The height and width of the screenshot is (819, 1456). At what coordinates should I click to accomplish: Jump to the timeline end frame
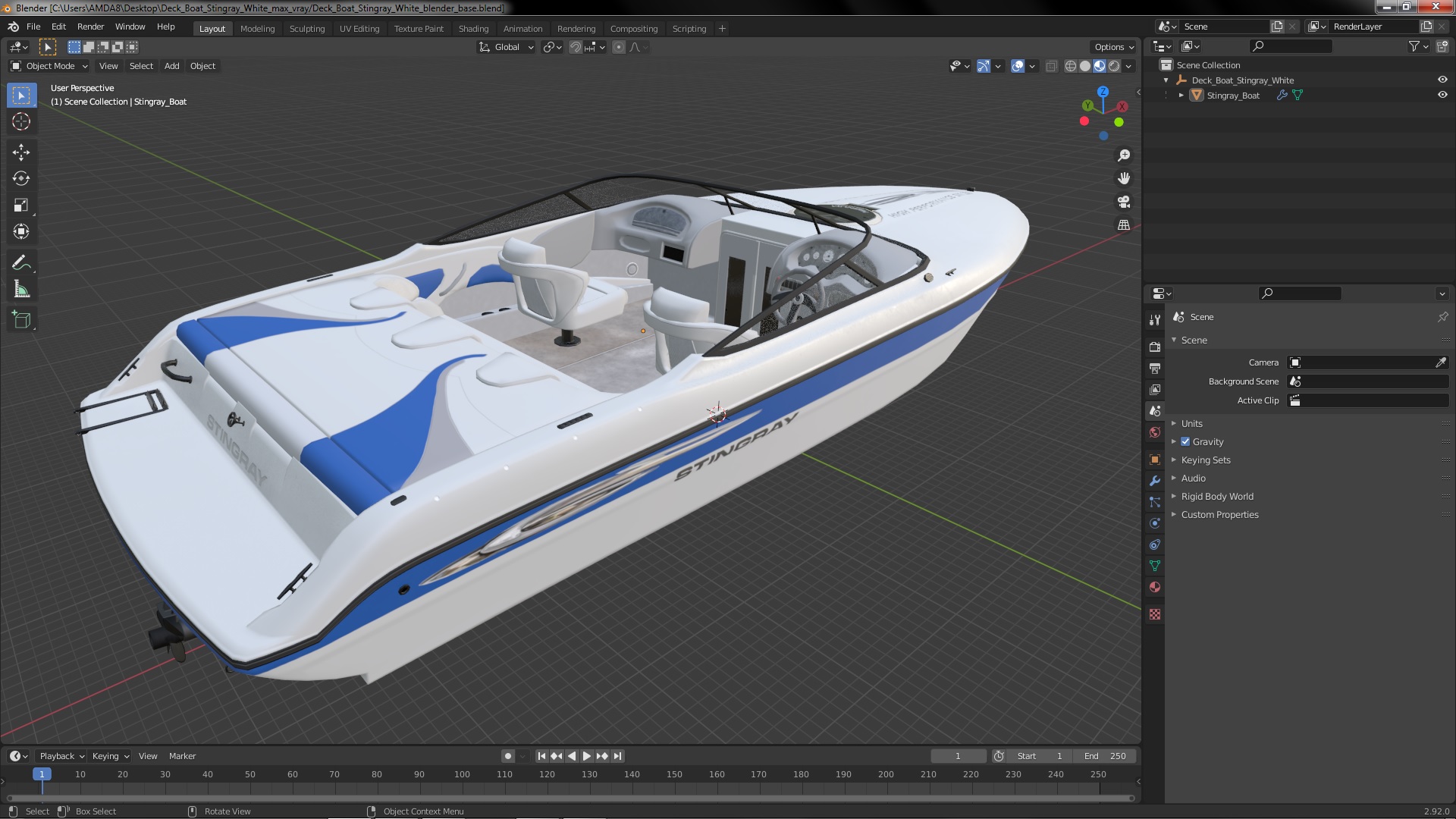tap(617, 756)
